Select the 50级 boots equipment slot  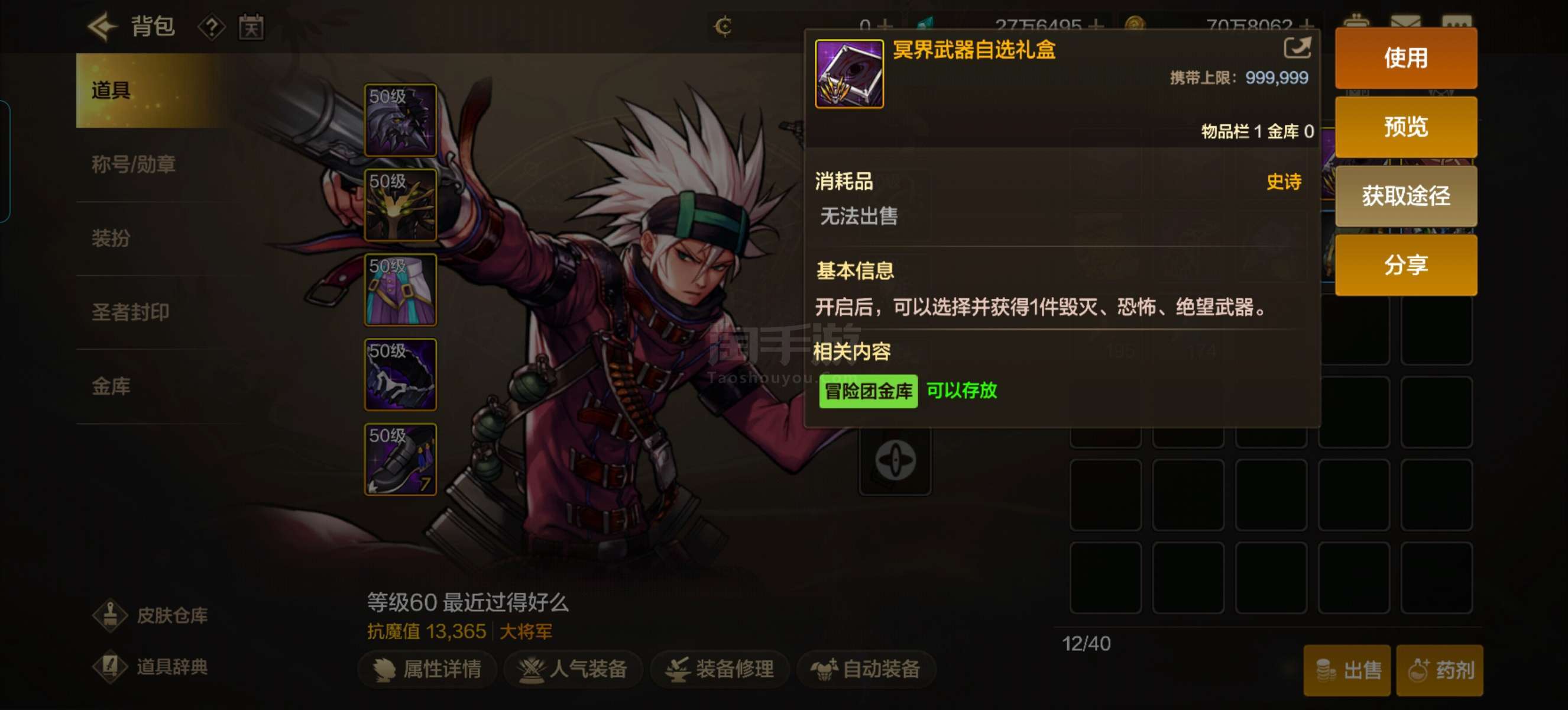(x=400, y=459)
